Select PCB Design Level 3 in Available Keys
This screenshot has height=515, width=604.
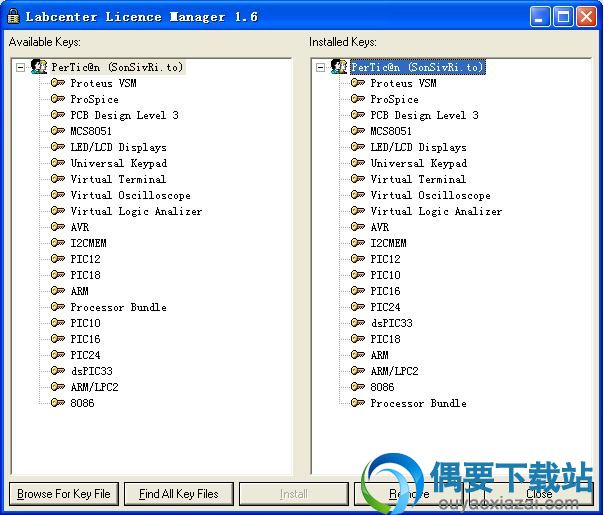[x=124, y=115]
